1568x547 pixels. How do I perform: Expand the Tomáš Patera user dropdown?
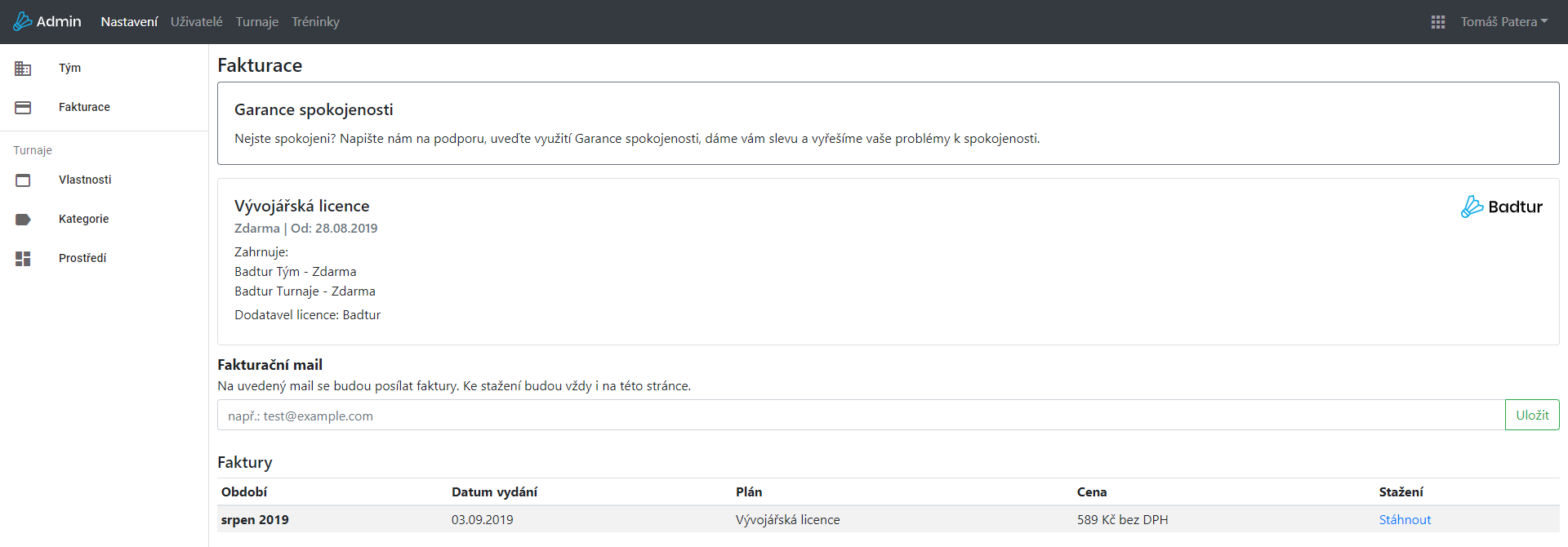[1504, 22]
